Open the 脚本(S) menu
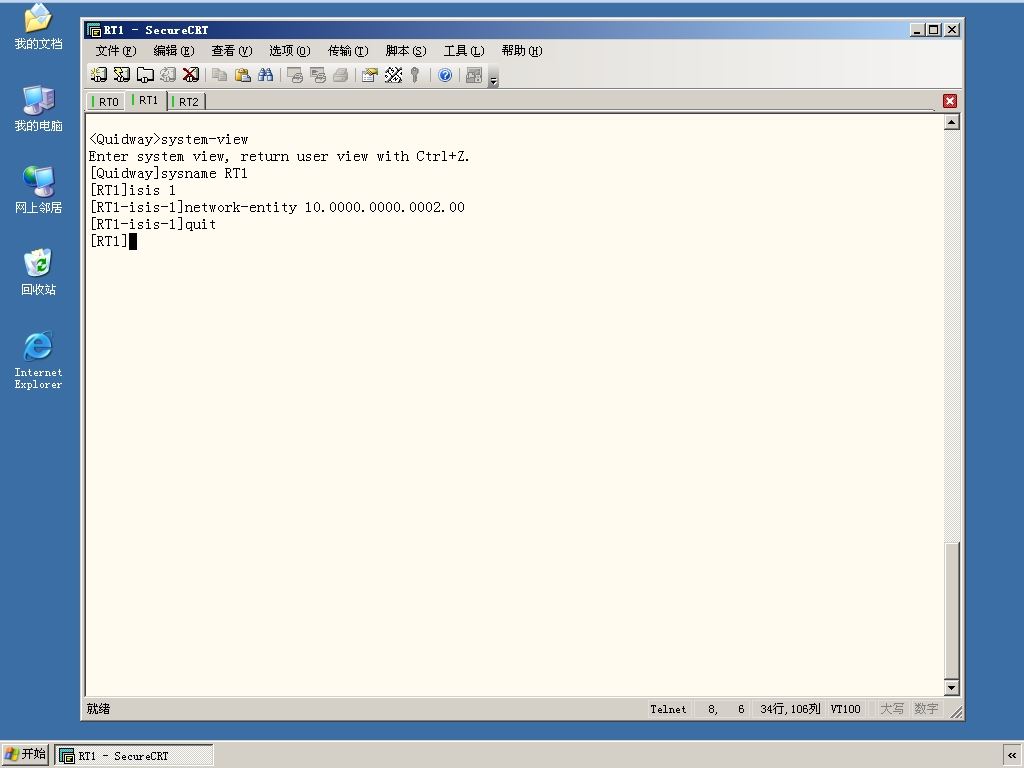 coord(406,51)
